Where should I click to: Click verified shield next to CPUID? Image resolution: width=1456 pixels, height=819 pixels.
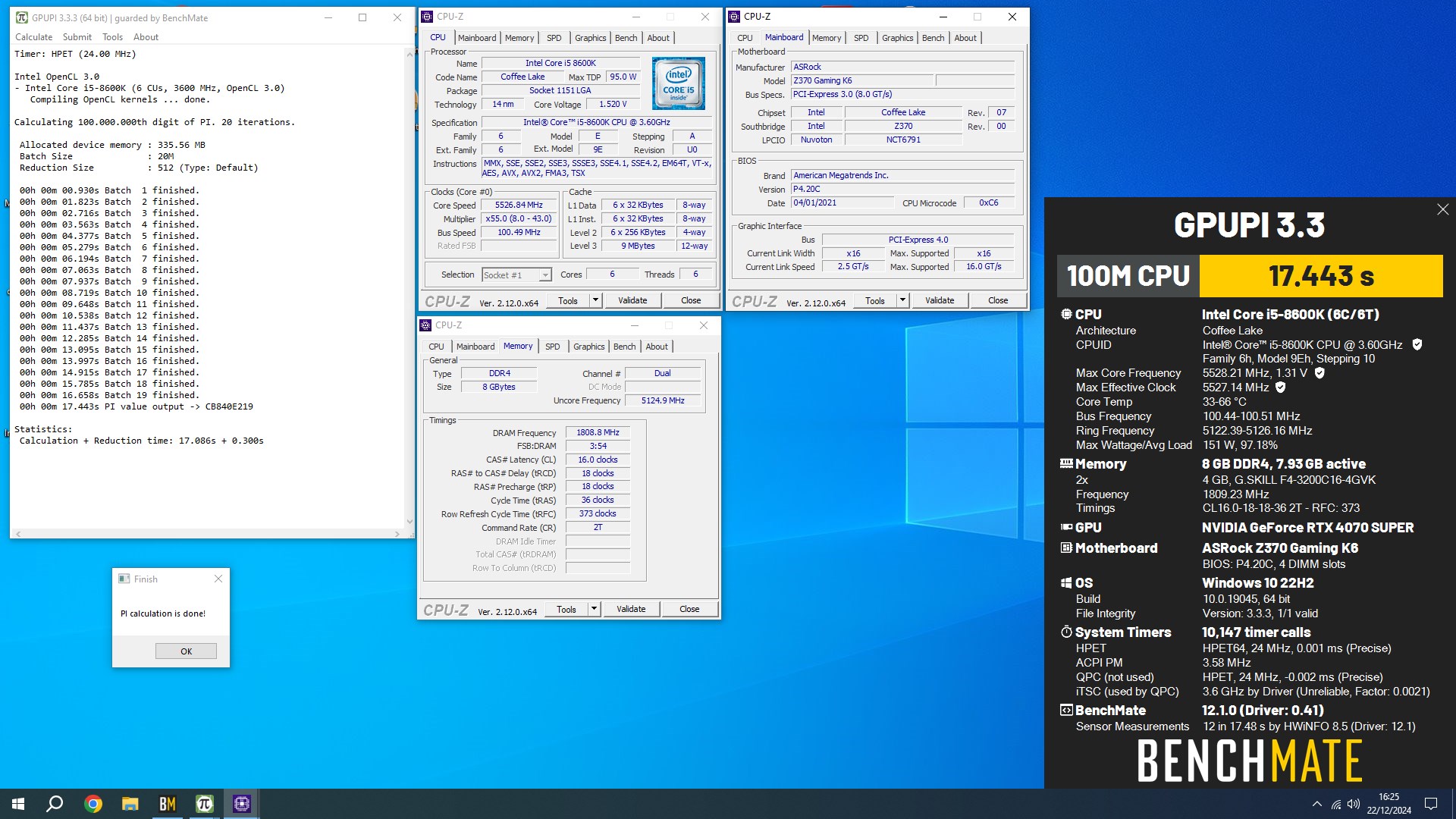[1417, 344]
